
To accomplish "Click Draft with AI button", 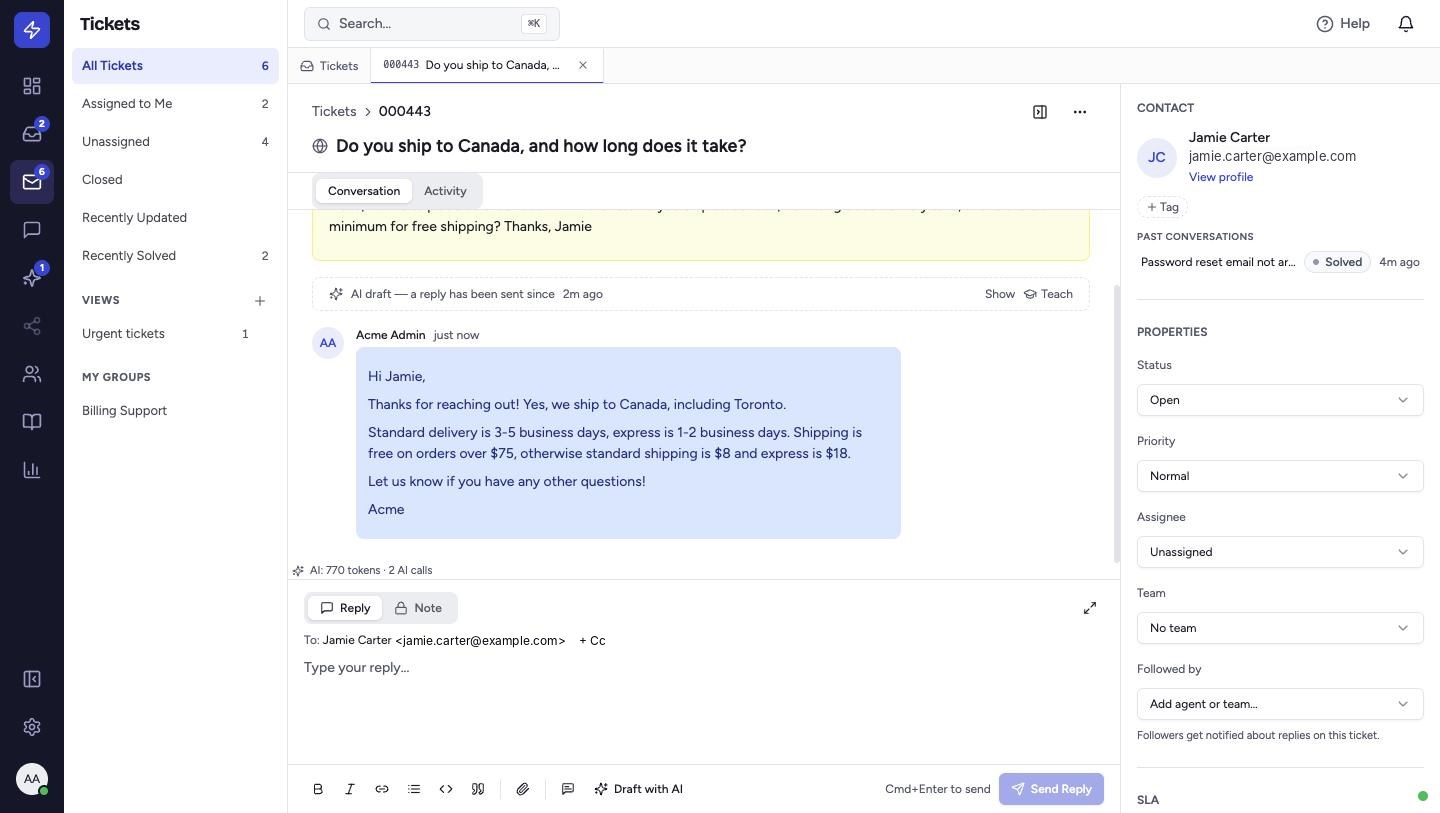I will pyautogui.click(x=638, y=789).
